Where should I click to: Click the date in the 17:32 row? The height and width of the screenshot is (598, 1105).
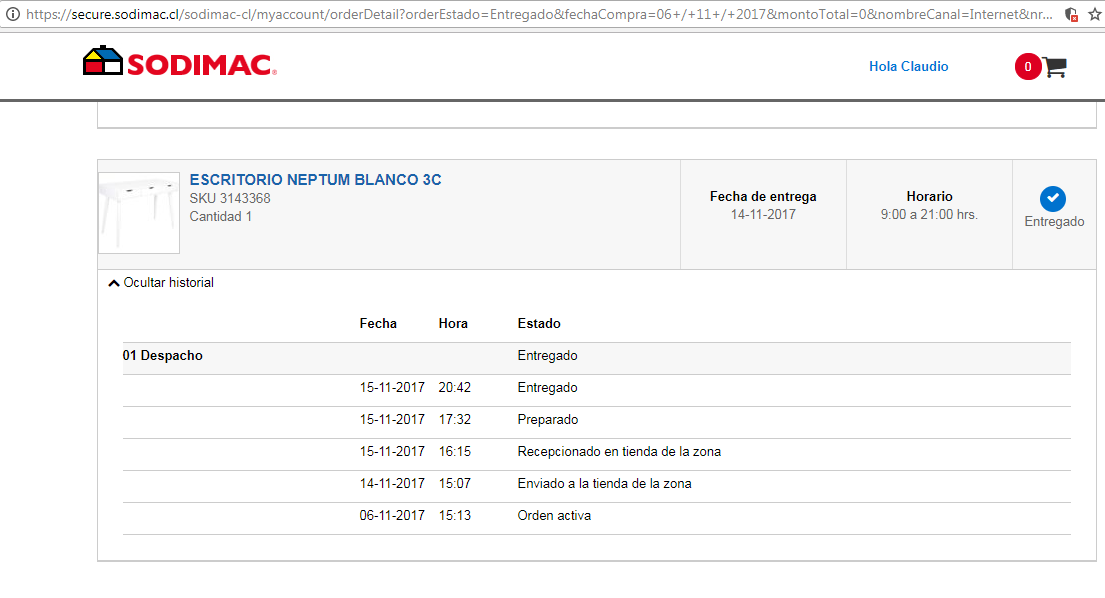pyautogui.click(x=392, y=419)
